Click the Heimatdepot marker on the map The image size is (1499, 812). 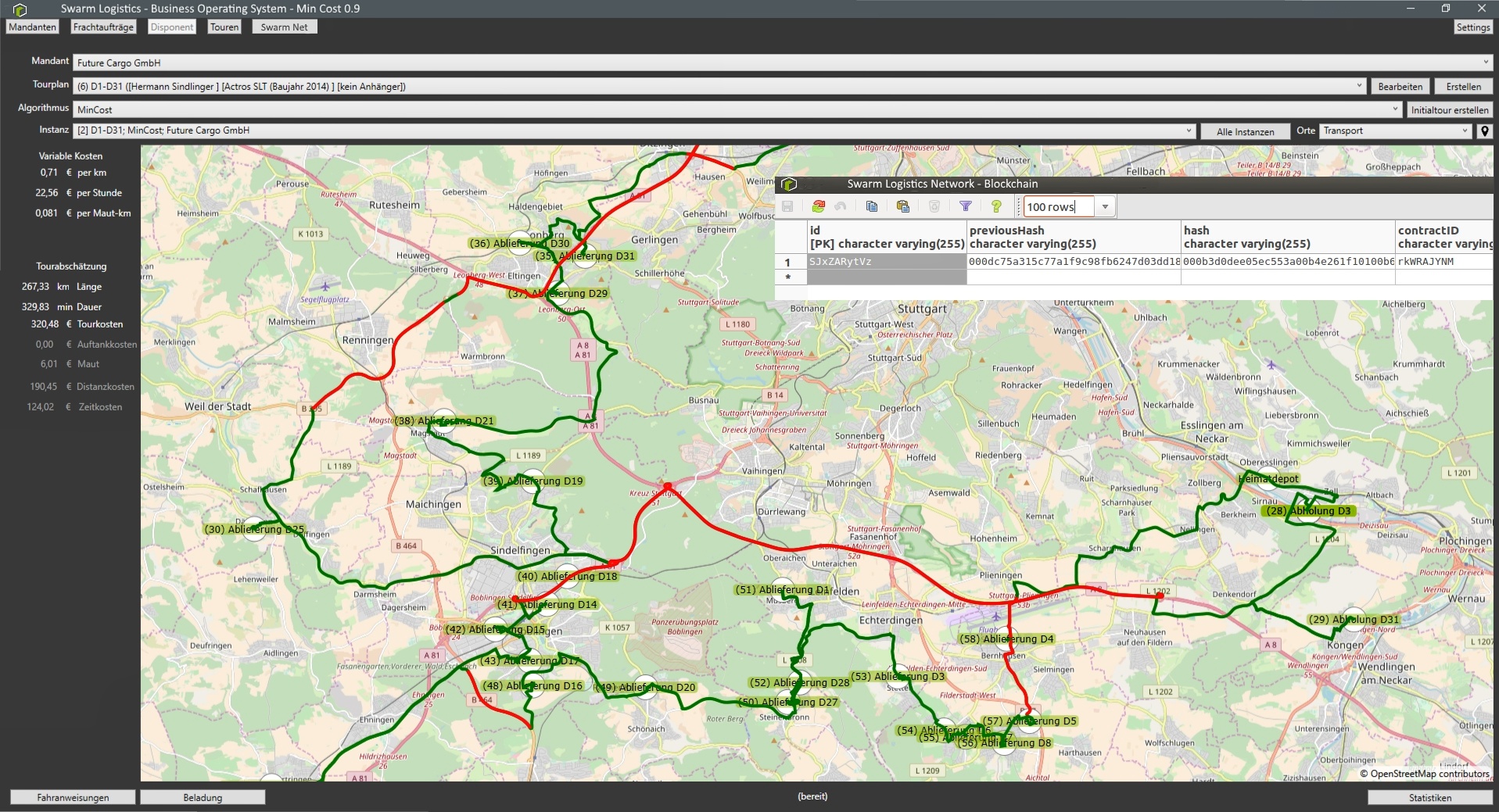click(x=1268, y=478)
